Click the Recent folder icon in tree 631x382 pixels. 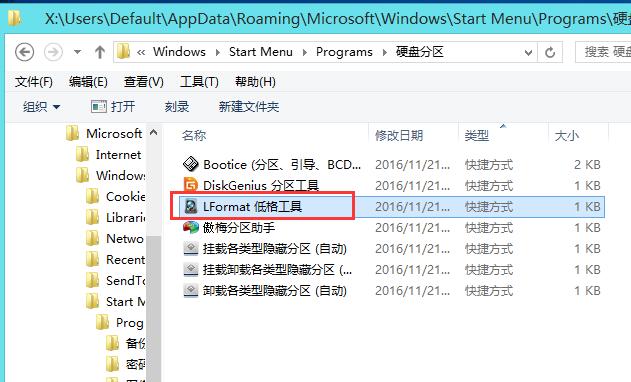coord(93,259)
